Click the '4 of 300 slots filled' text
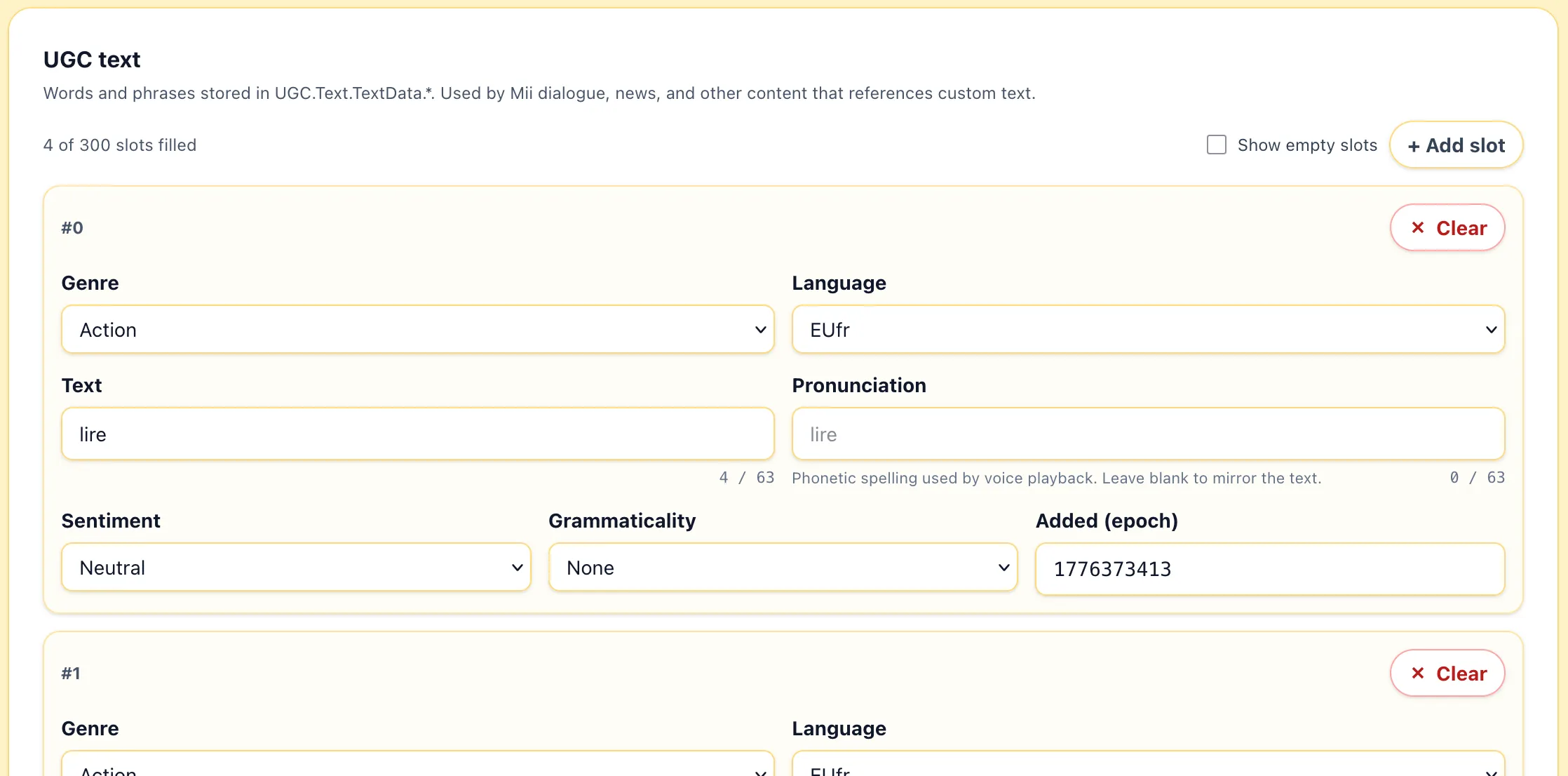Viewport: 1568px width, 776px height. 120,145
